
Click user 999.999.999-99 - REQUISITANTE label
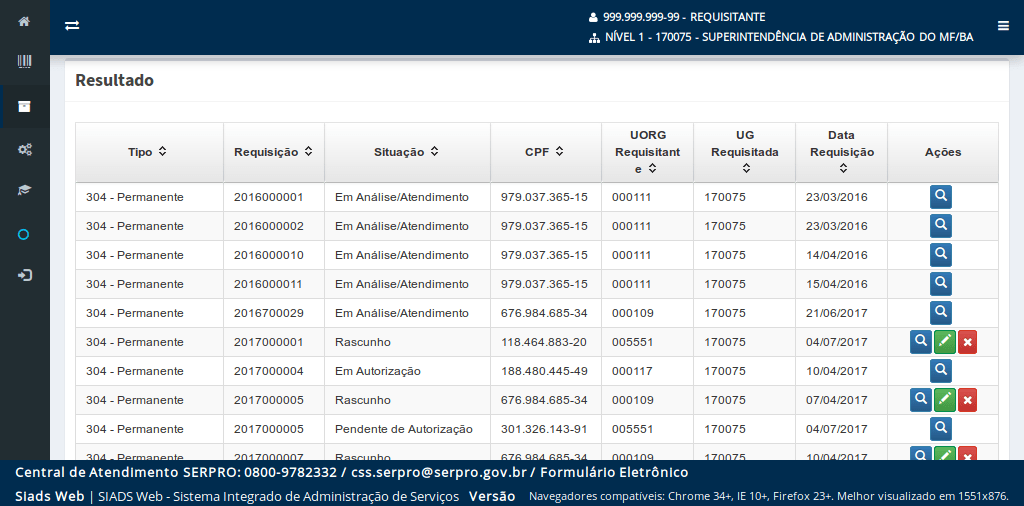tap(684, 17)
